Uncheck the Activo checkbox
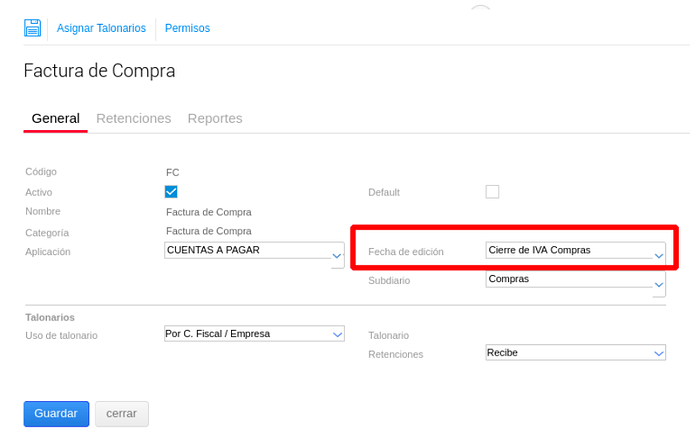690x447 pixels. click(x=171, y=191)
